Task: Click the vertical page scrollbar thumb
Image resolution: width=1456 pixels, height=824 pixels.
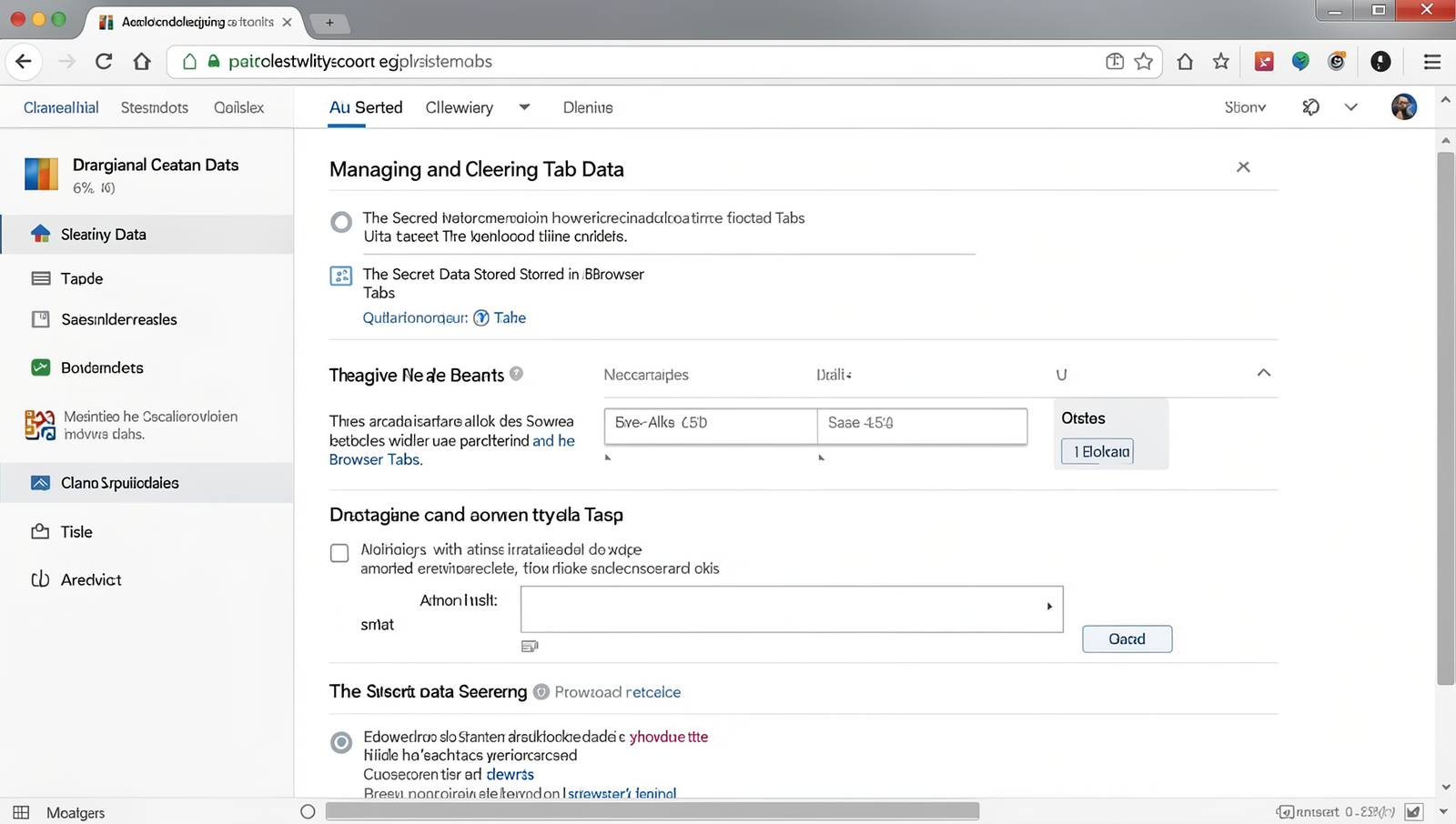Action: (x=1445, y=418)
